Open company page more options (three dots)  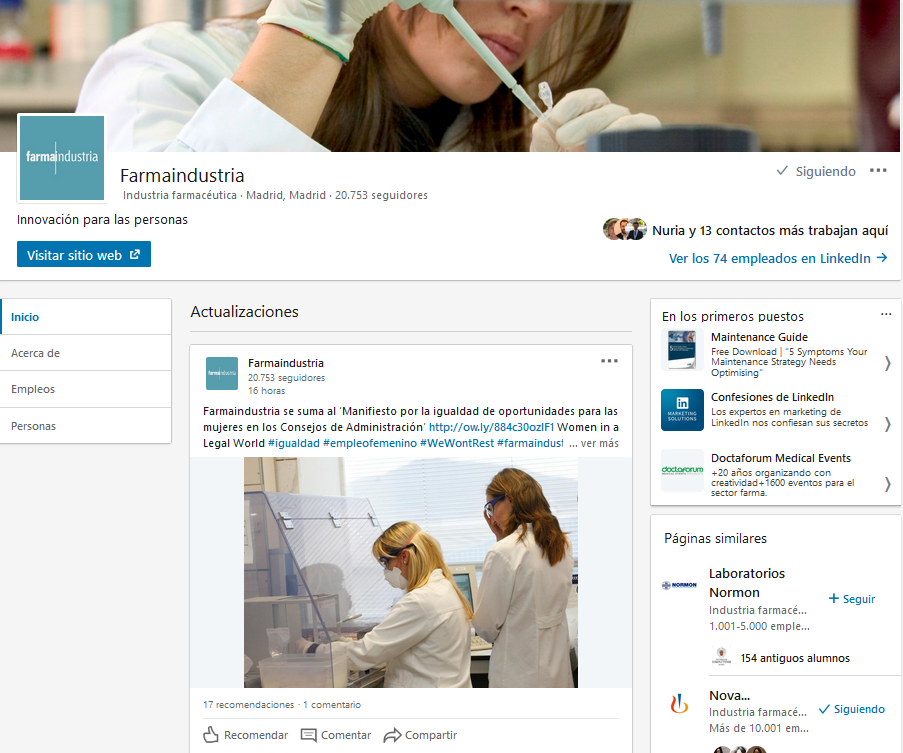tap(878, 170)
